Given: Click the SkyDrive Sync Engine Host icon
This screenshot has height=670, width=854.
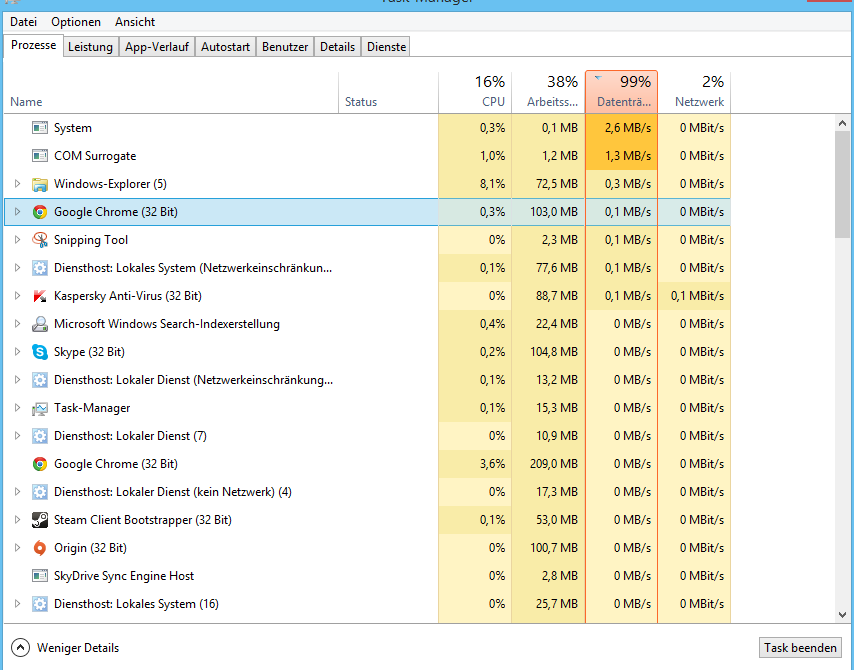Looking at the screenshot, I should [x=40, y=576].
